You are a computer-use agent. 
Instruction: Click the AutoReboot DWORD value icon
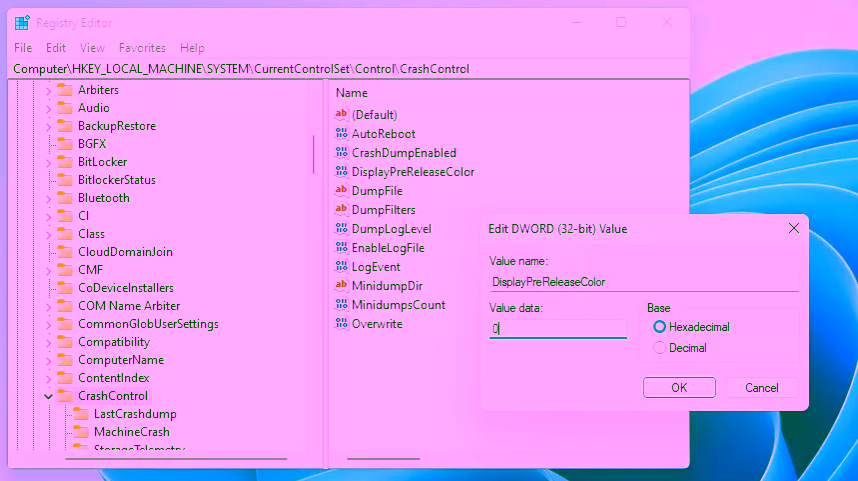341,134
